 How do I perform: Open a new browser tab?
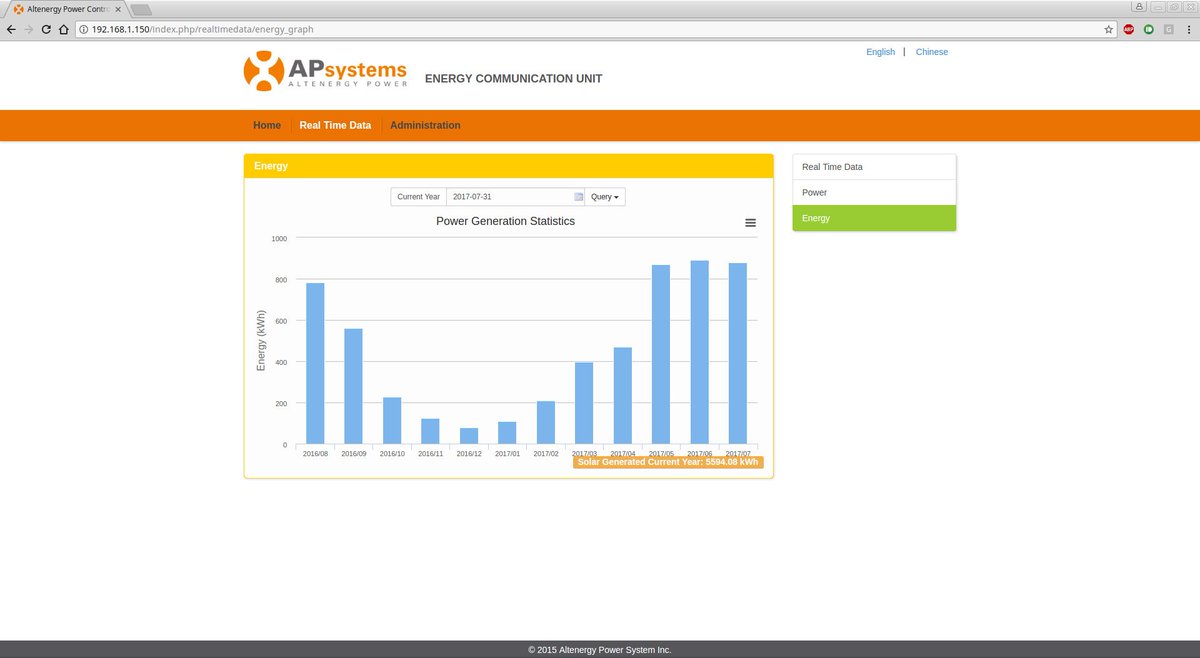140,10
